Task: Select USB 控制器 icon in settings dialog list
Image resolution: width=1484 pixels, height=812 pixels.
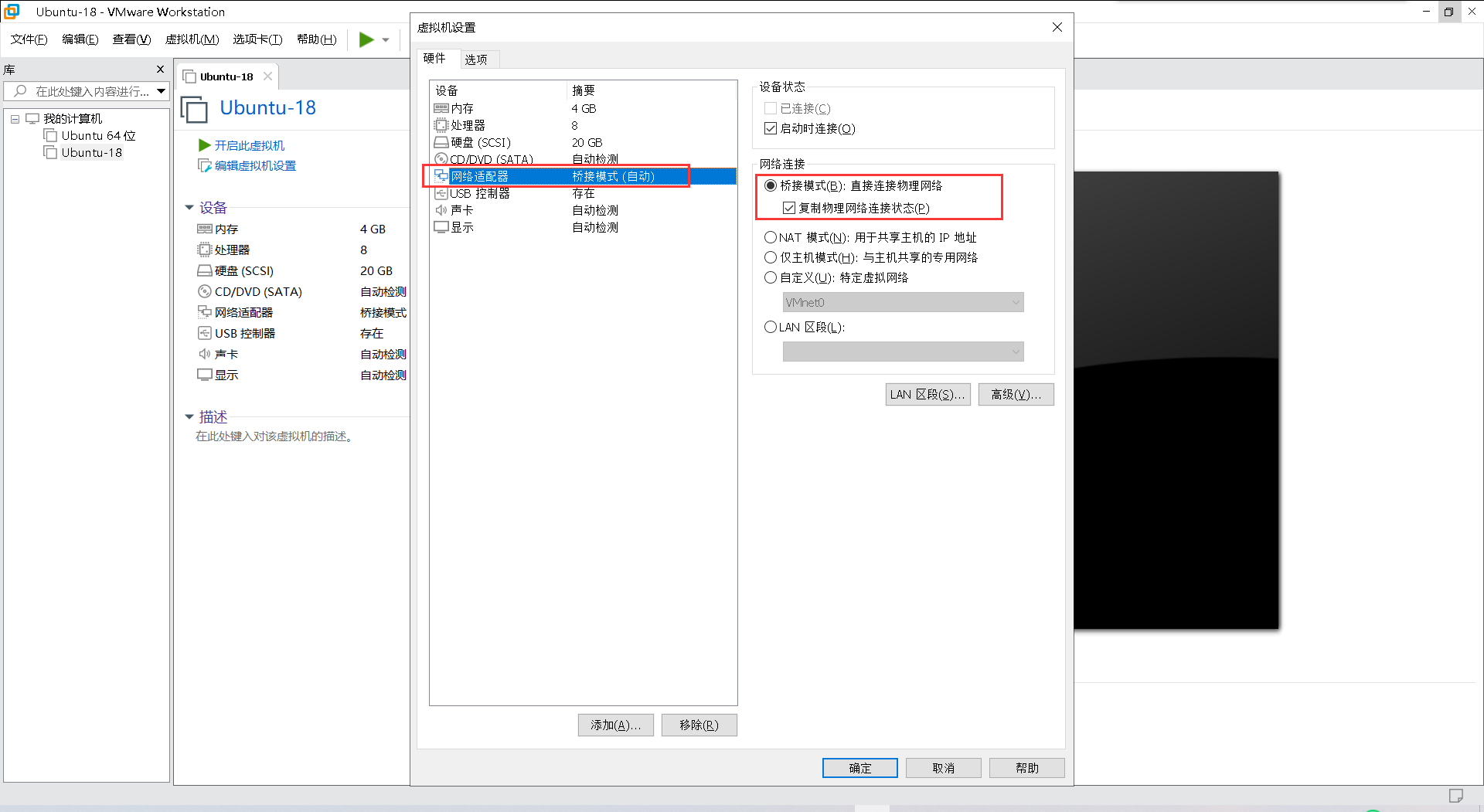Action: coord(441,193)
